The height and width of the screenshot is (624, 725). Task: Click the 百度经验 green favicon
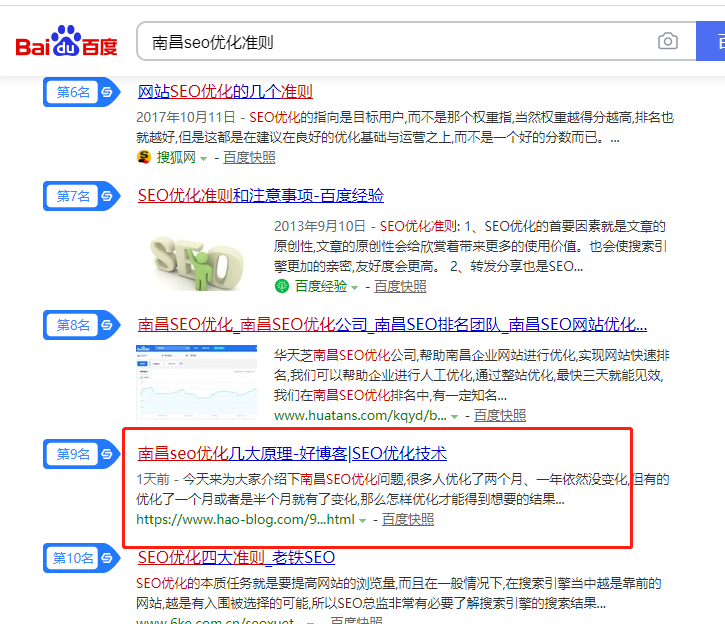coord(282,287)
